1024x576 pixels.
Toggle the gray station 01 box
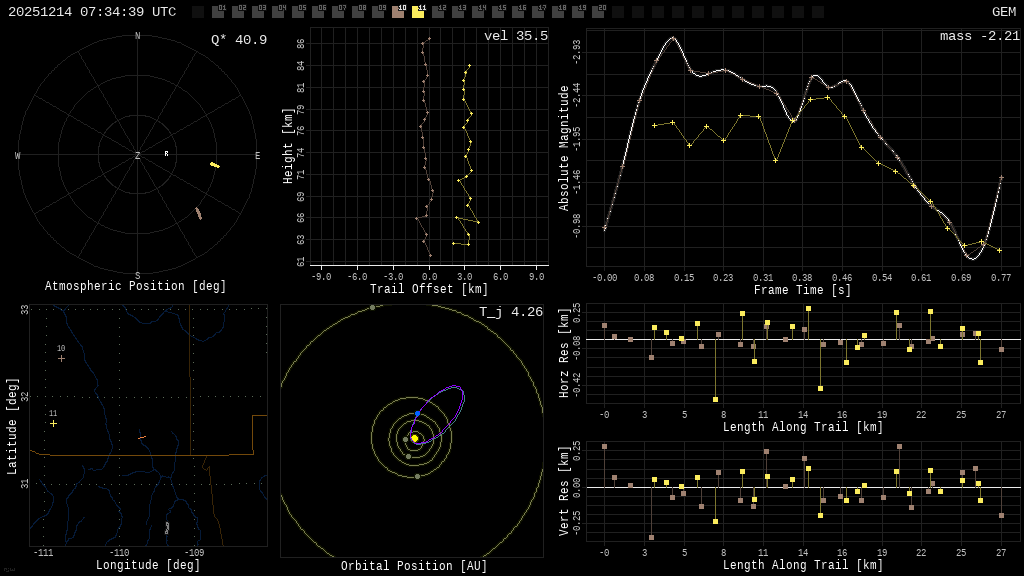click(218, 12)
